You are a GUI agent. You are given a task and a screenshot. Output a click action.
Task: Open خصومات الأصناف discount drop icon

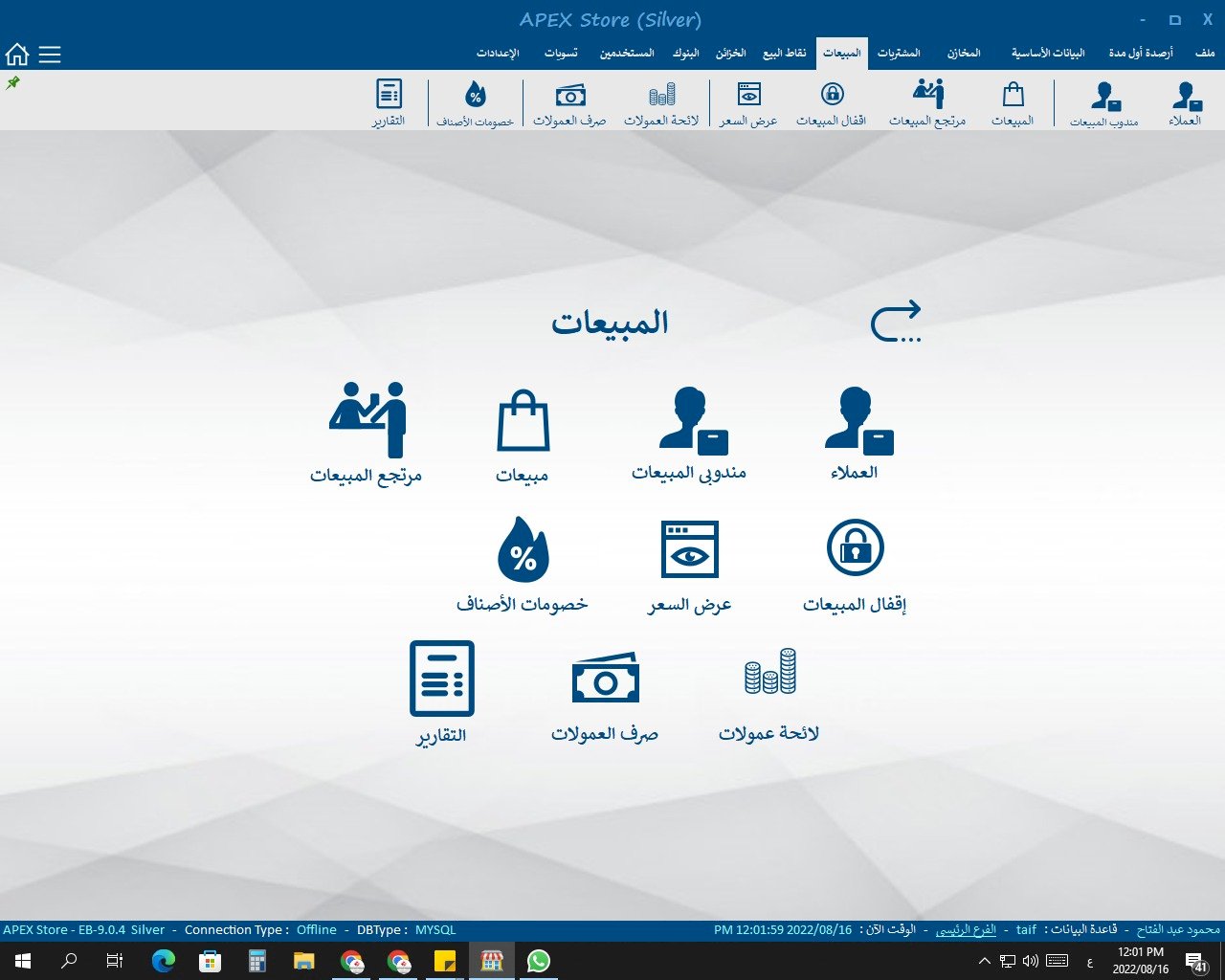coord(523,550)
